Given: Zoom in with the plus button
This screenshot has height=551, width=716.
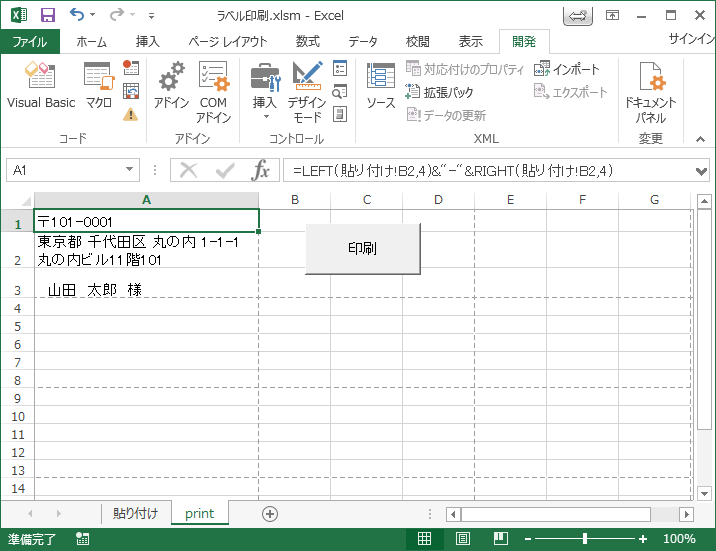Looking at the screenshot, I should tap(643, 539).
